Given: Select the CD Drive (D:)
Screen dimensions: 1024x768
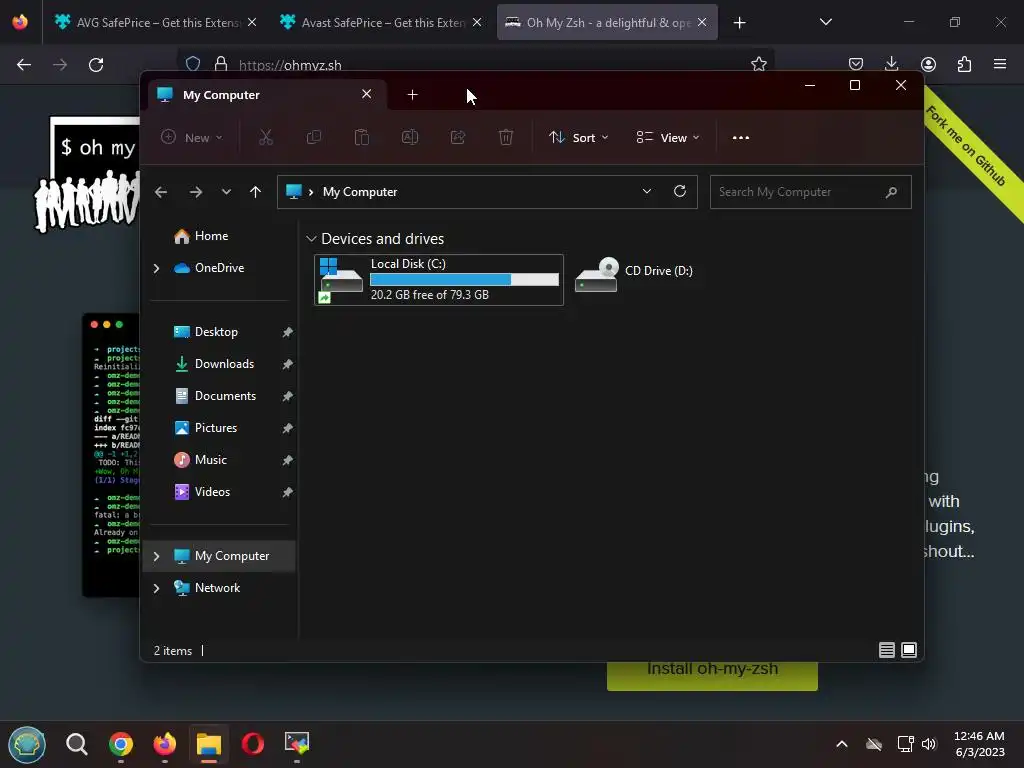Looking at the screenshot, I should coord(635,275).
